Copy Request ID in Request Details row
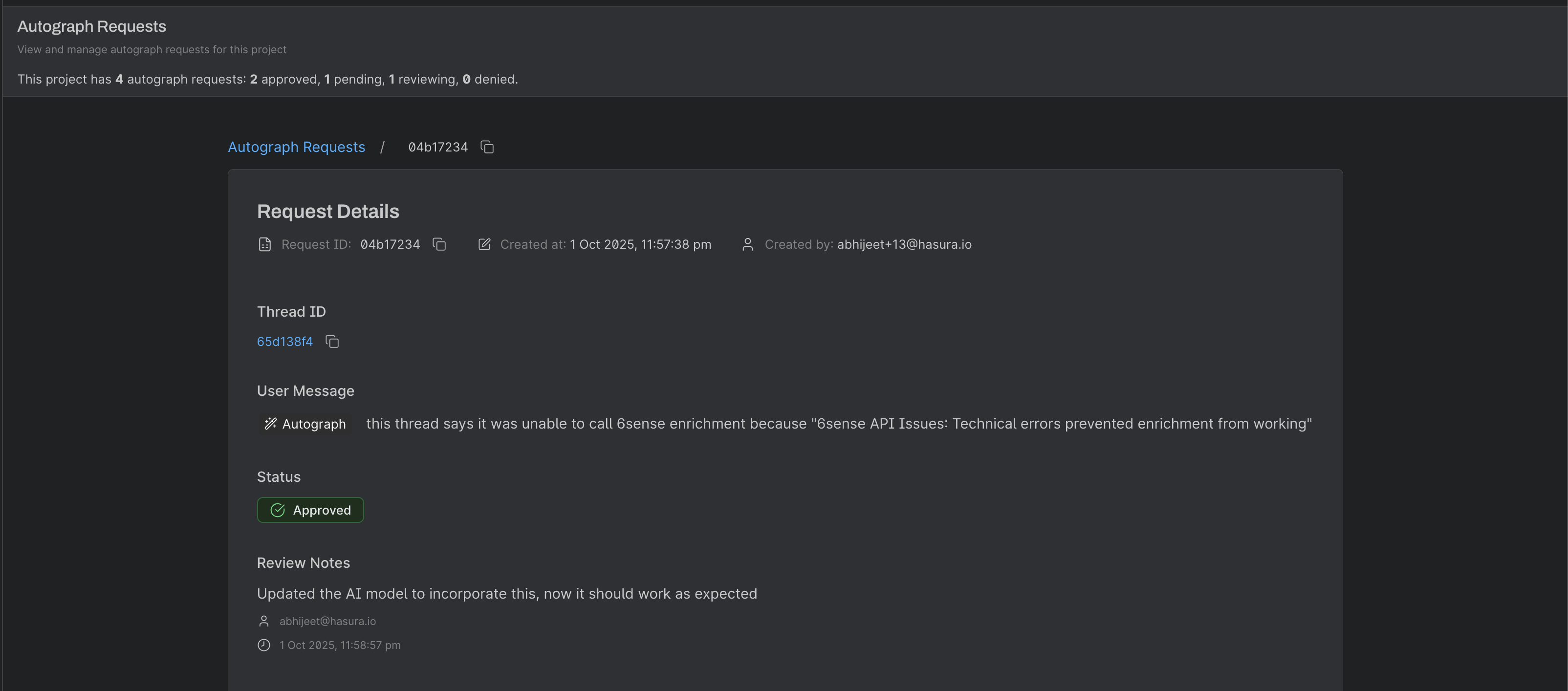Screen dimensions: 1568x691 439,244
